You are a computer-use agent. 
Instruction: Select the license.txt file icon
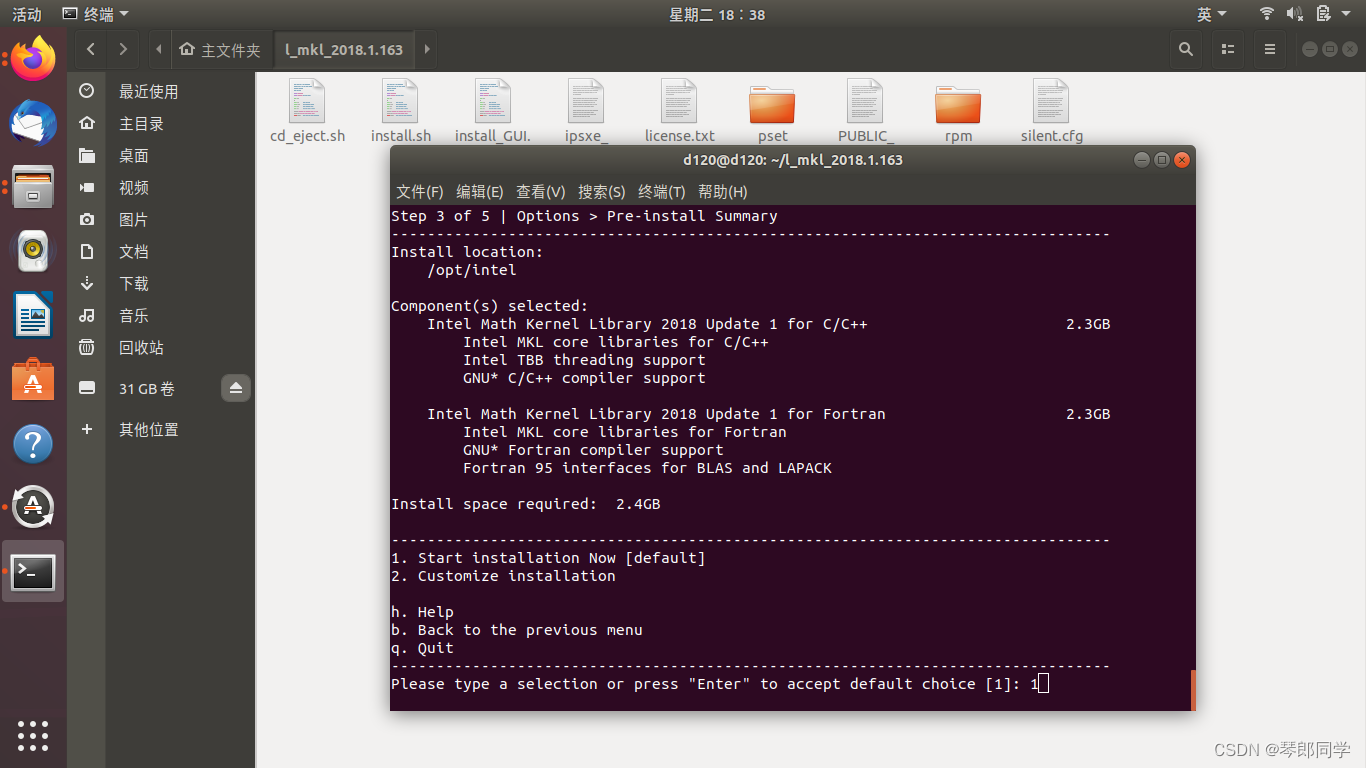click(x=679, y=101)
